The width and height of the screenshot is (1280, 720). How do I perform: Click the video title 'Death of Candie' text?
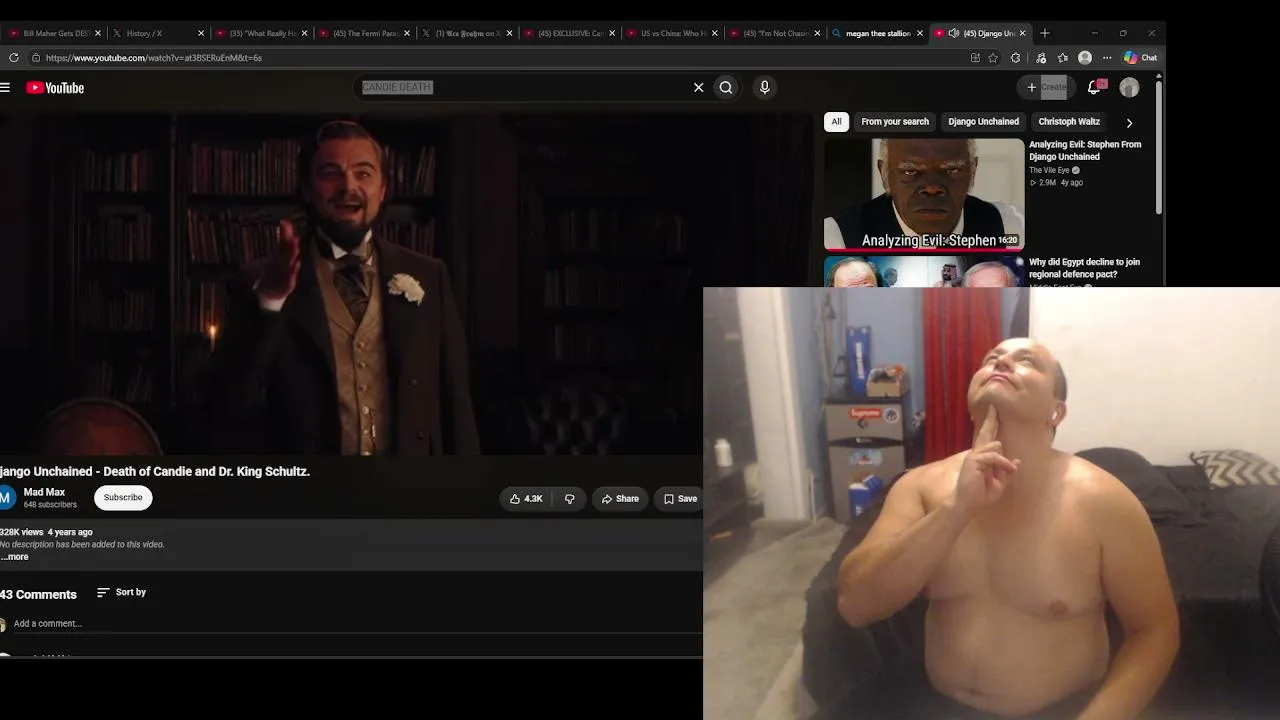[x=155, y=472]
